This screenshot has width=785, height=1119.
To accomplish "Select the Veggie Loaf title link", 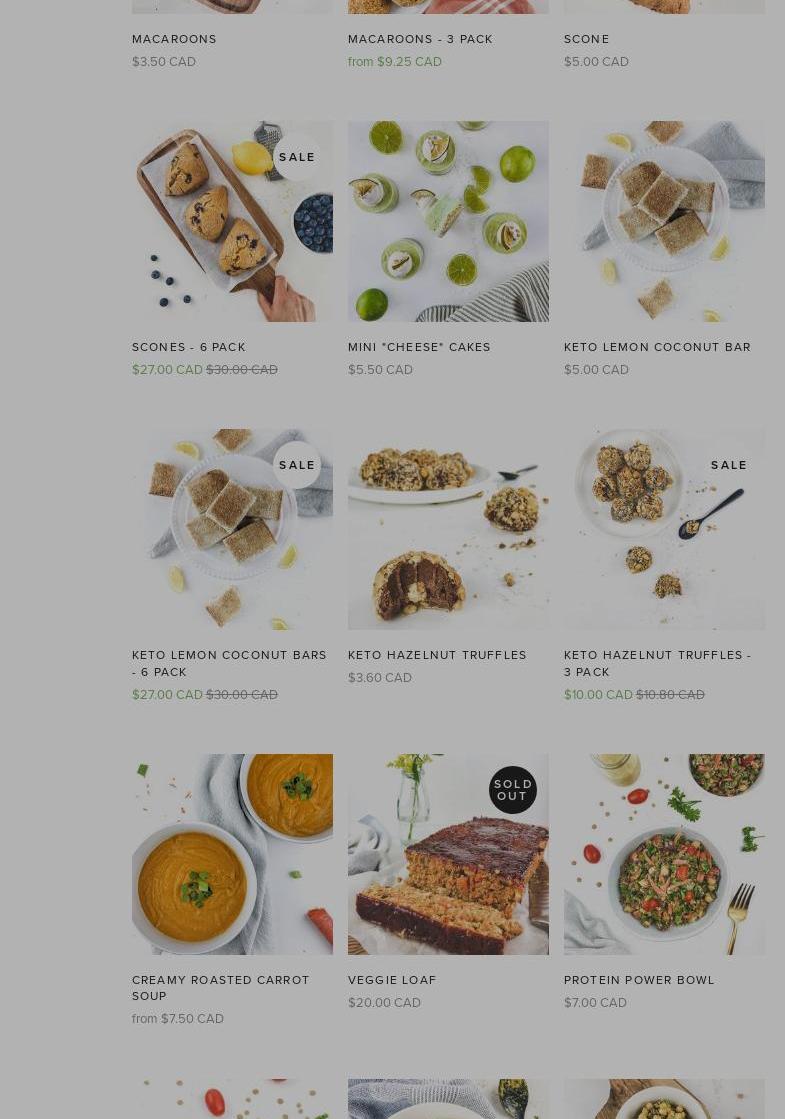I will coord(392,981).
